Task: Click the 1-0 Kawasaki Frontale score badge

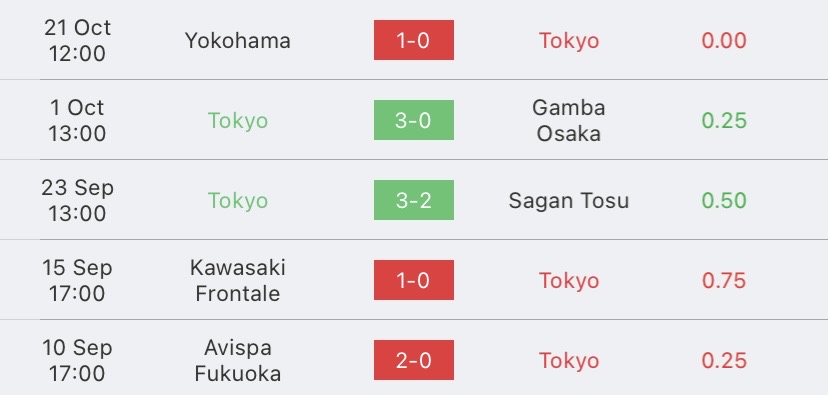Action: tap(413, 280)
